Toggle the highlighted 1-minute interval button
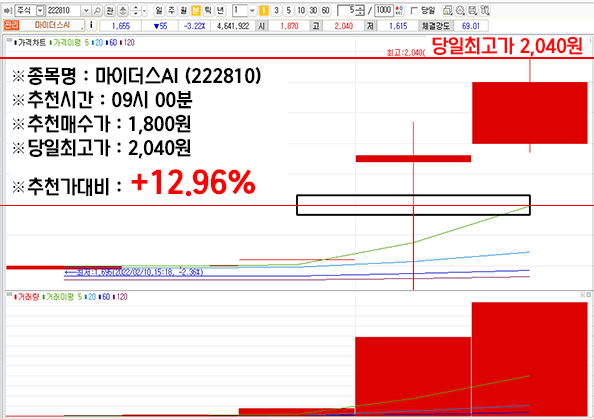 [264, 11]
